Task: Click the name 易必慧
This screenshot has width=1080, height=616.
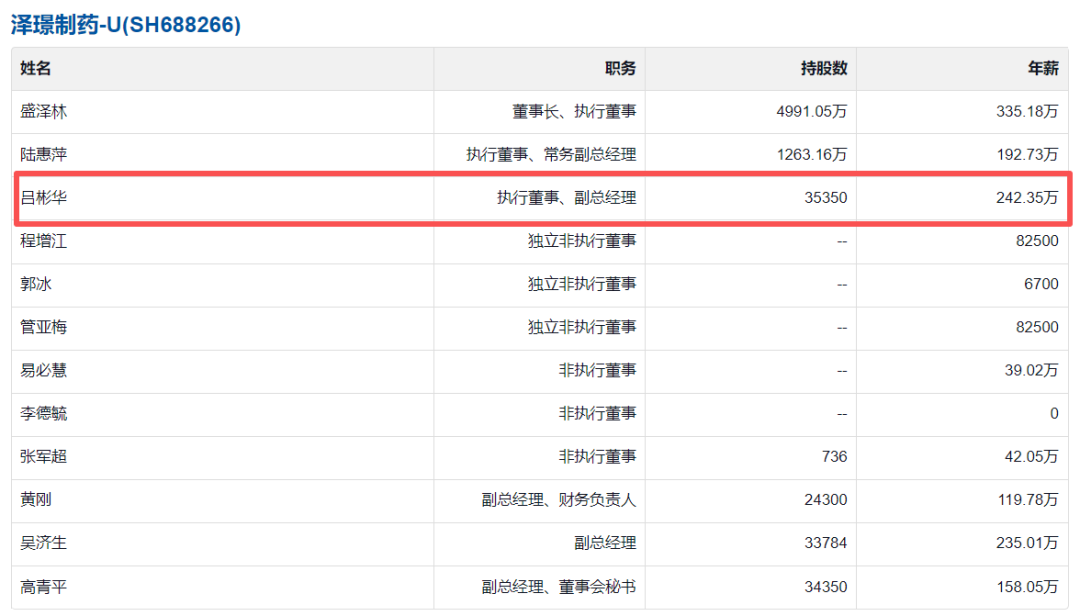Action: click(x=44, y=370)
